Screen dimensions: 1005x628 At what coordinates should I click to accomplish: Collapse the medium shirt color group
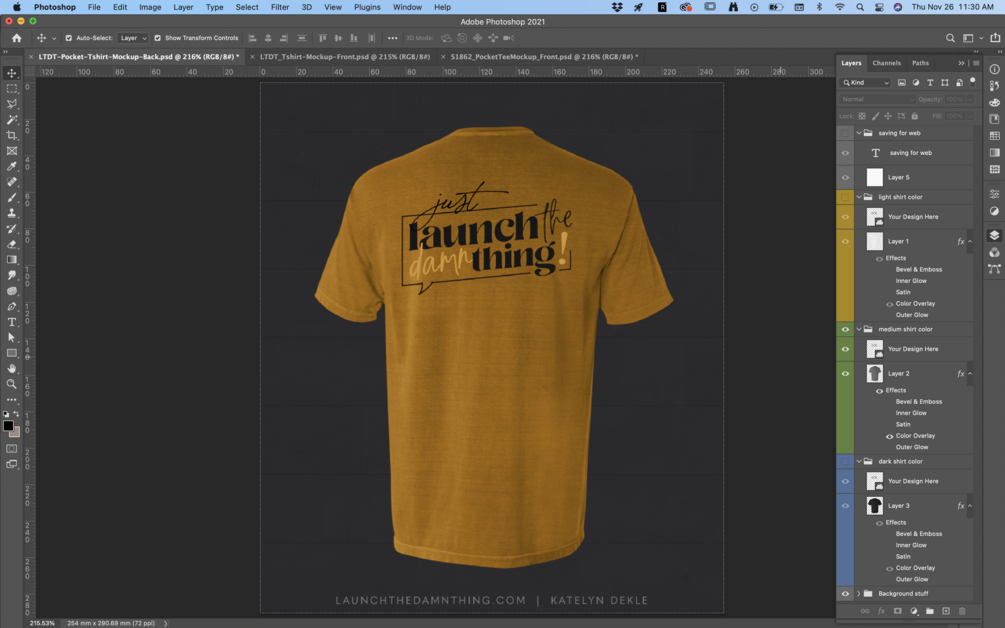(x=859, y=329)
